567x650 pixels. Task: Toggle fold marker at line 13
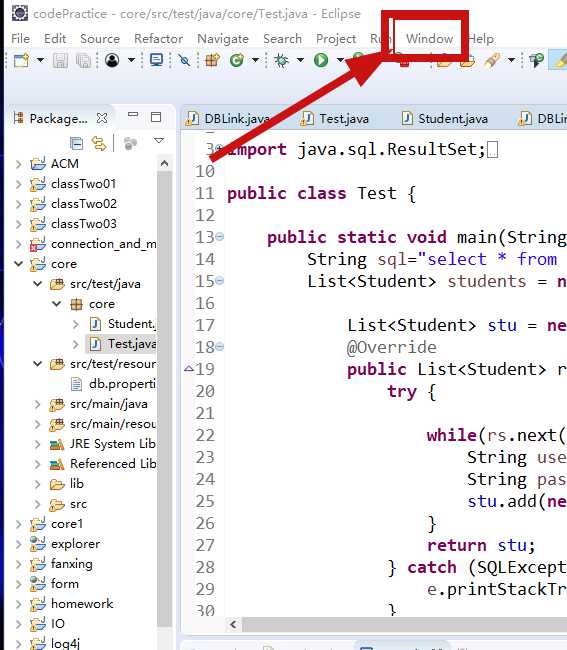click(220, 237)
